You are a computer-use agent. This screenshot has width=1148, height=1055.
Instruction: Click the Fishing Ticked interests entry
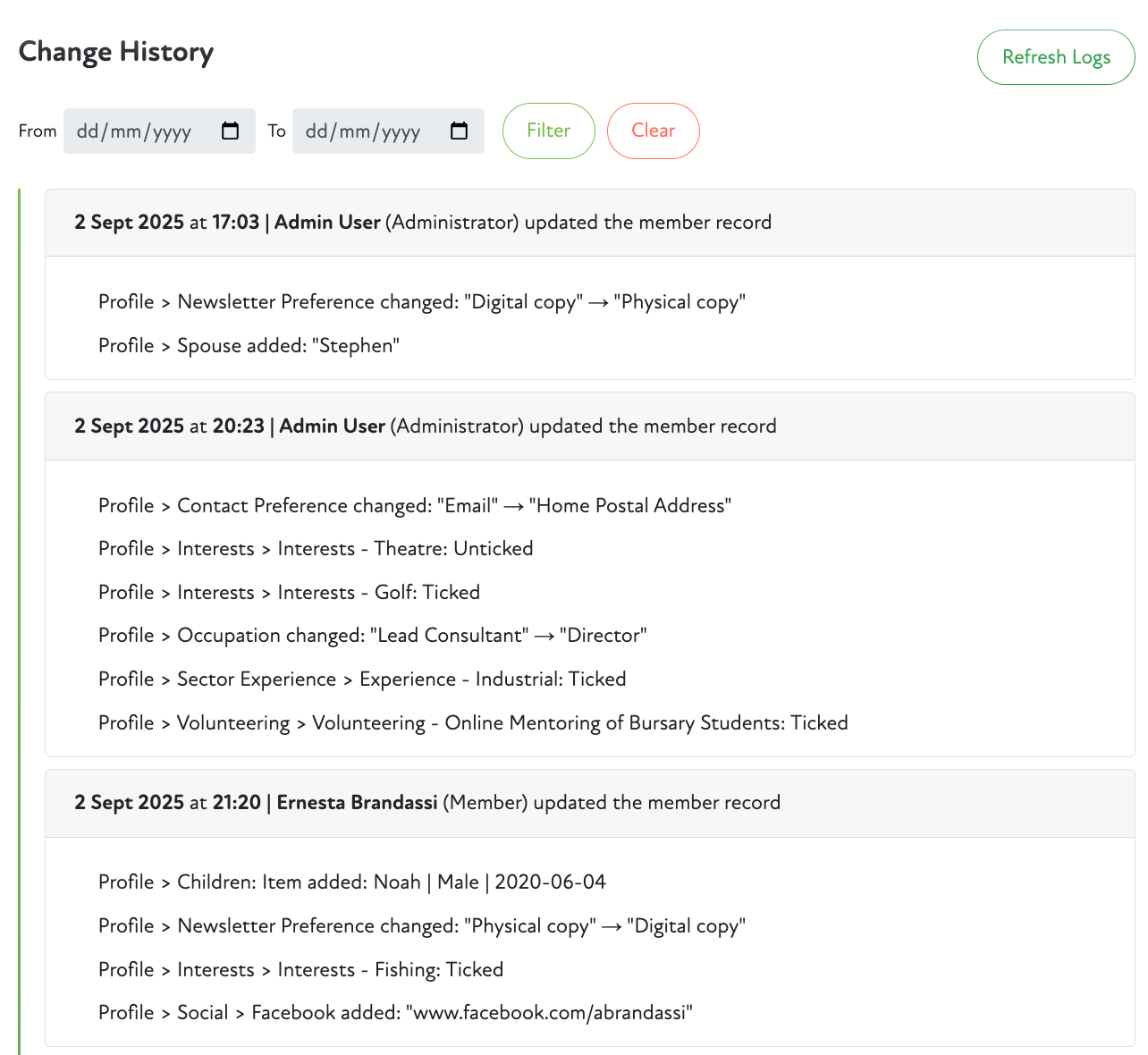(300, 970)
